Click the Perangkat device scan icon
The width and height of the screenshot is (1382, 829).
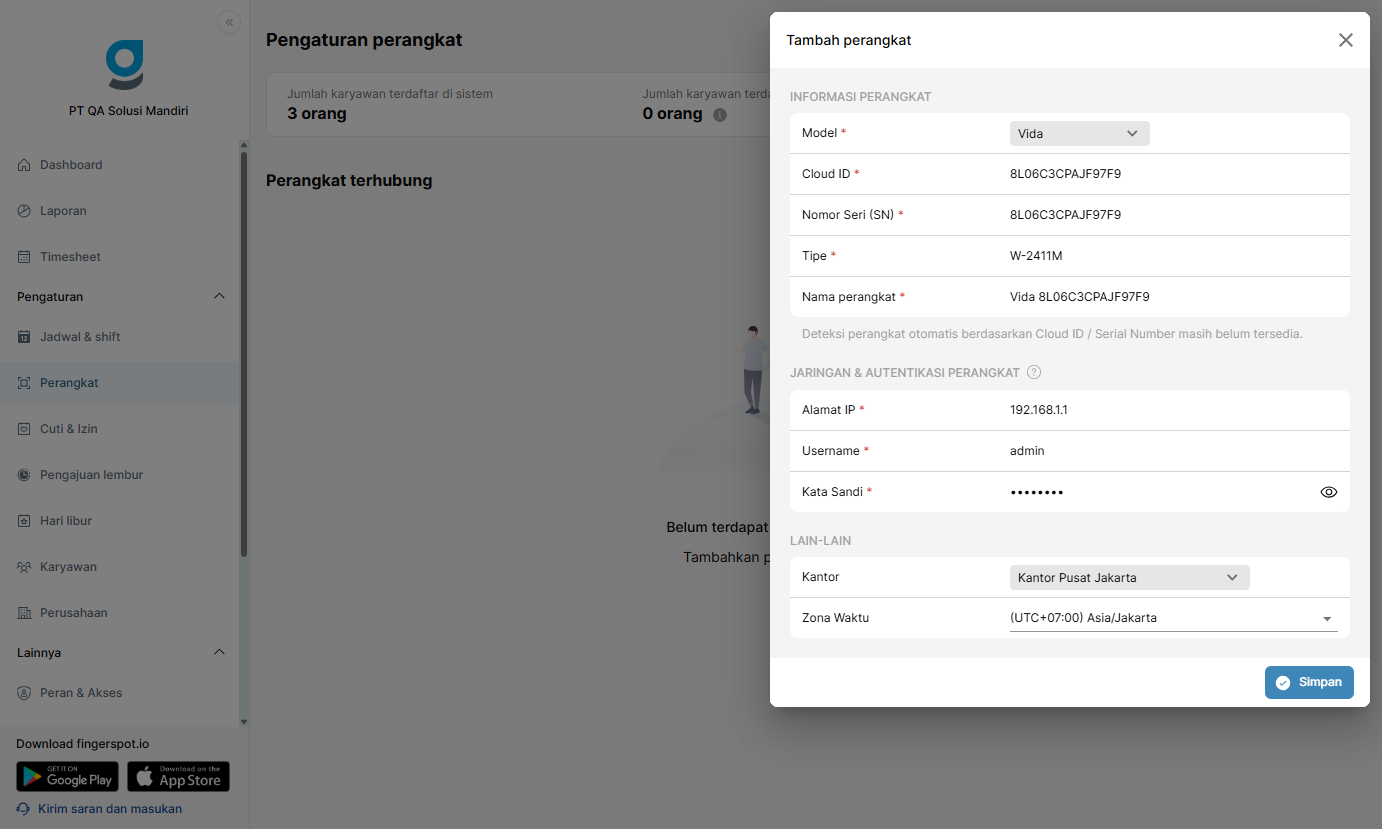click(24, 383)
